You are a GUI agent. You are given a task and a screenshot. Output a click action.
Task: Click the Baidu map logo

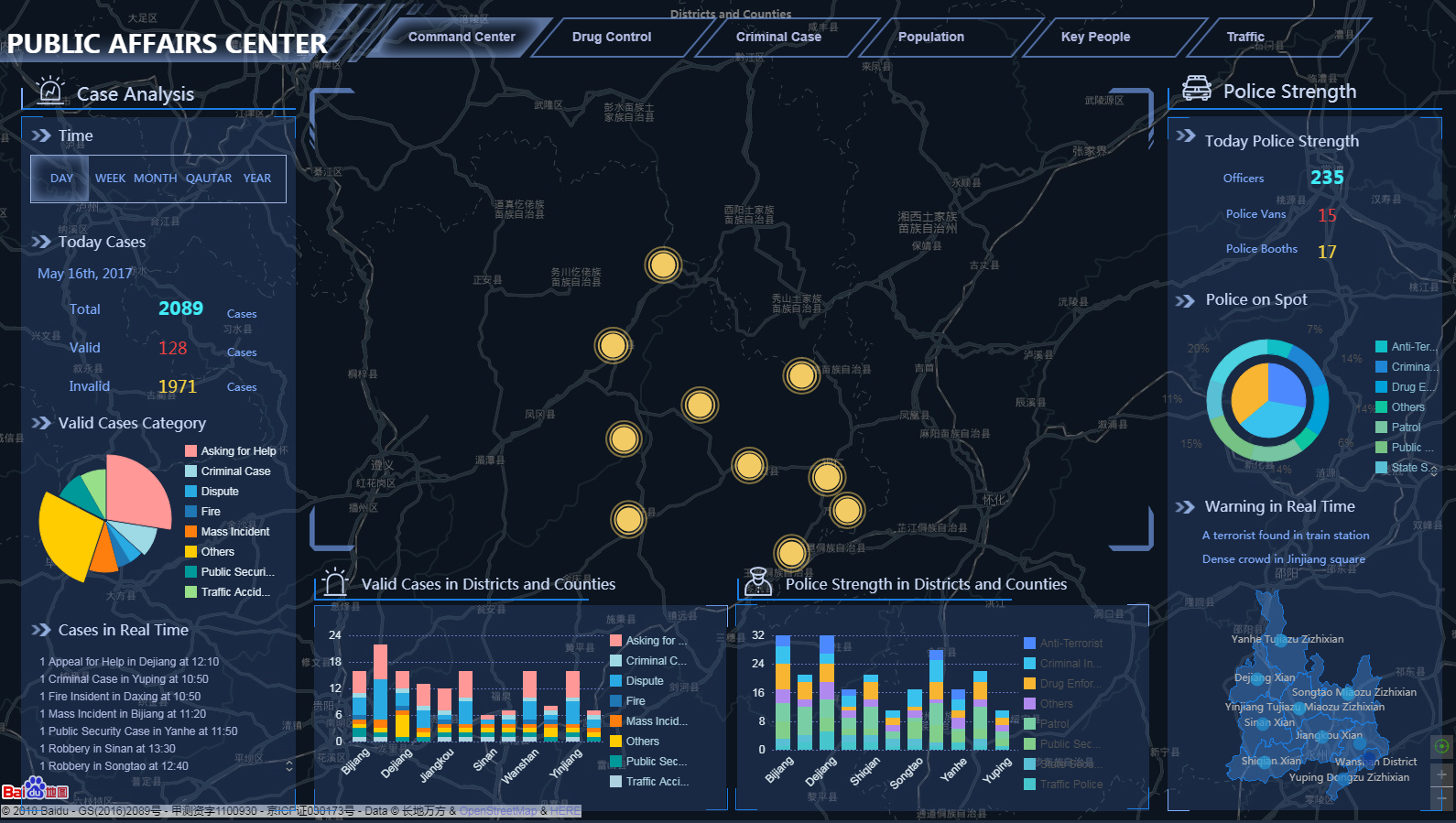35,789
